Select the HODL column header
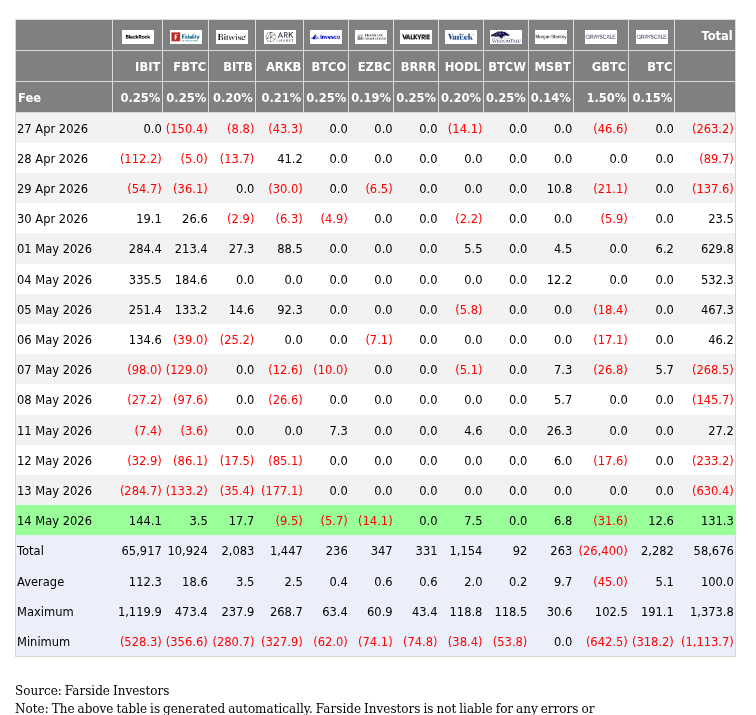This screenshot has height=715, width=756. click(x=462, y=67)
